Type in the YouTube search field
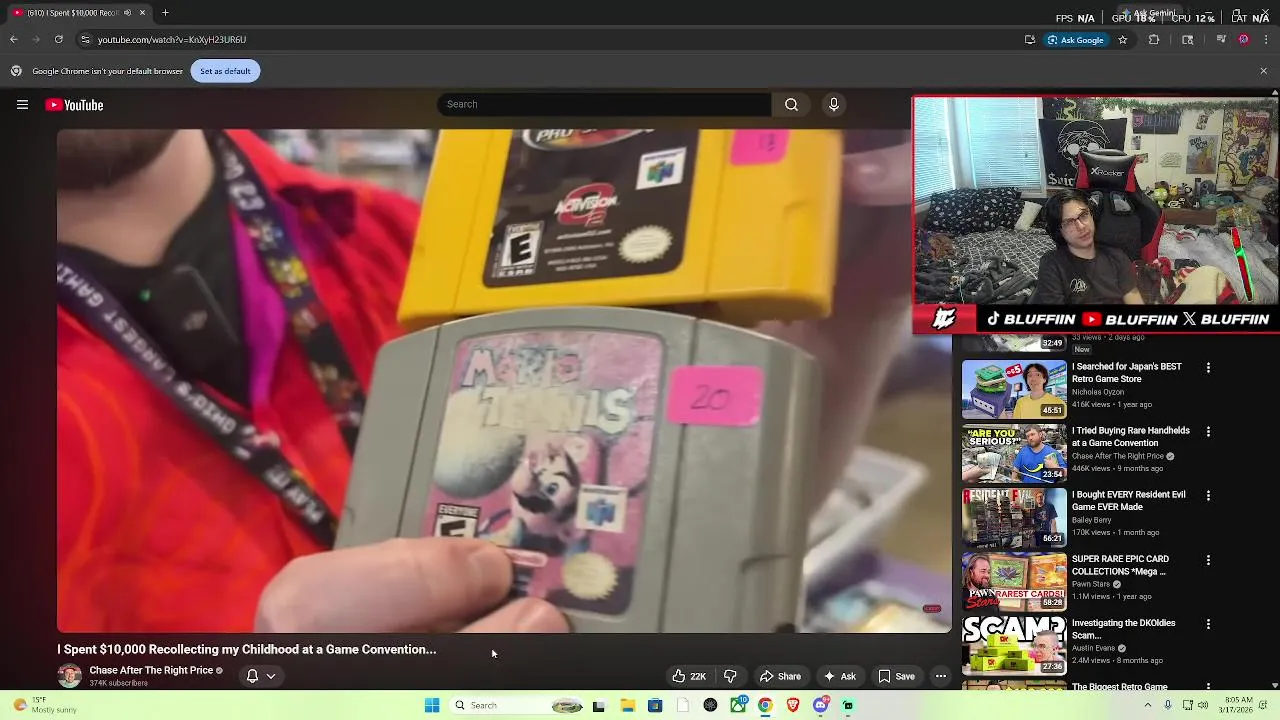 point(603,104)
